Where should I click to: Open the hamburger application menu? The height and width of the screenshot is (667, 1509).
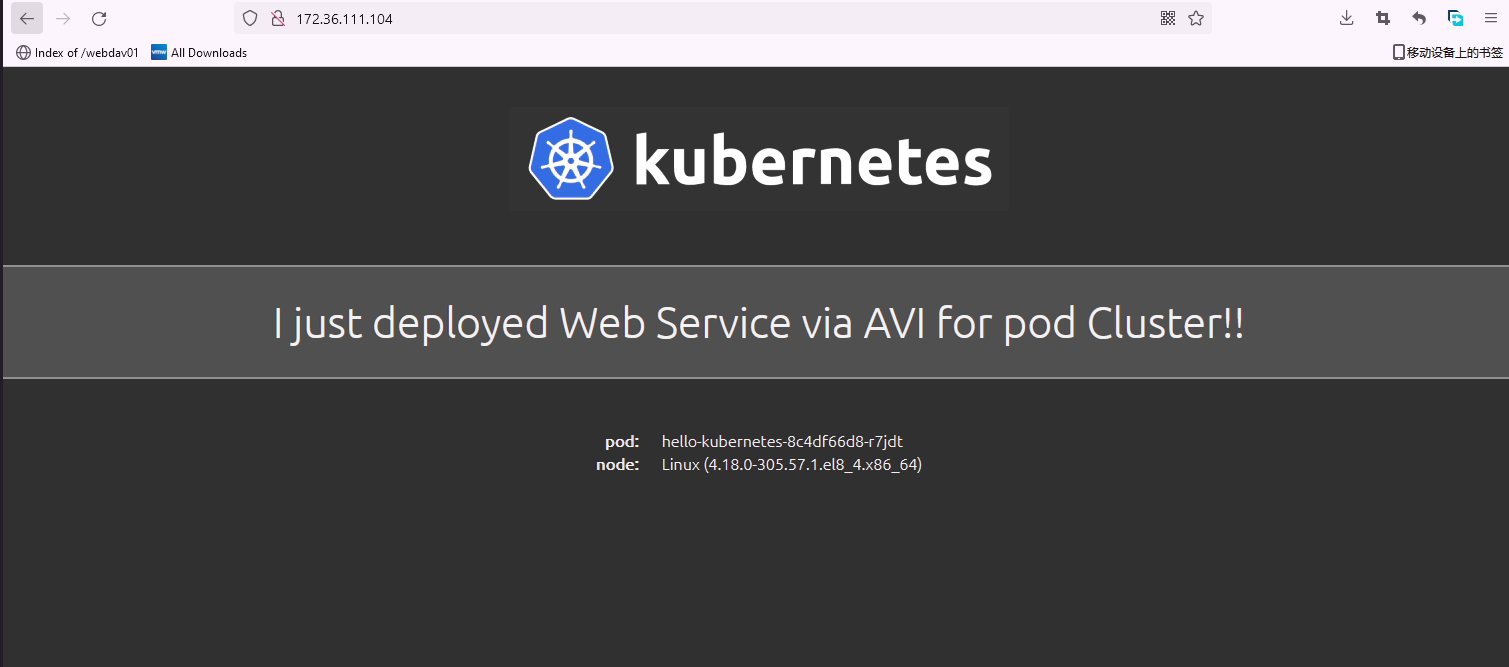[x=1490, y=18]
